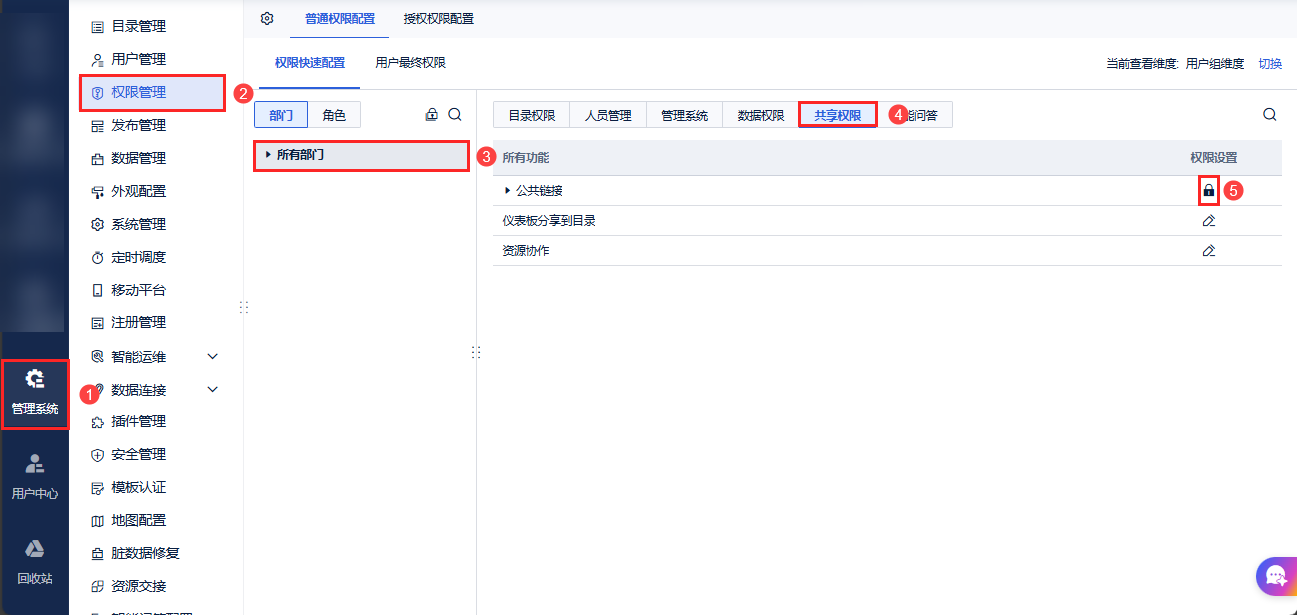Open the 人员管理 tab
This screenshot has height=615, width=1297.
608,115
